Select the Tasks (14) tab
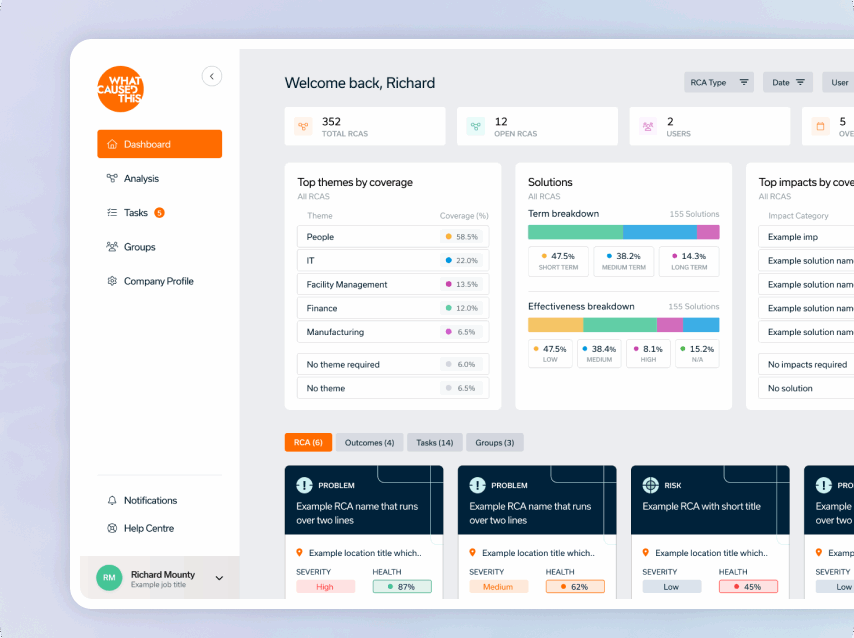 [x=434, y=442]
